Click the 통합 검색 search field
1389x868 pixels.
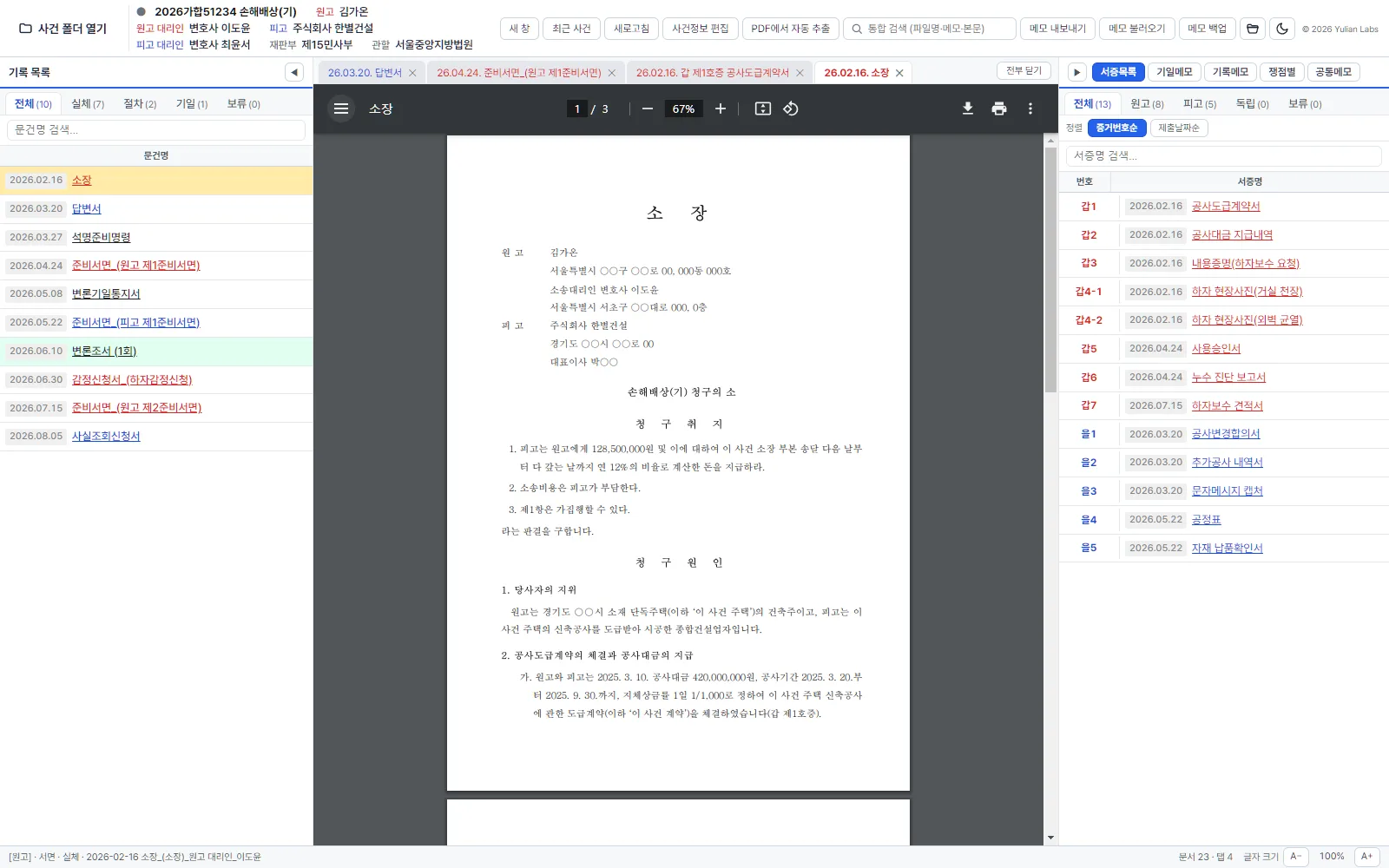930,29
